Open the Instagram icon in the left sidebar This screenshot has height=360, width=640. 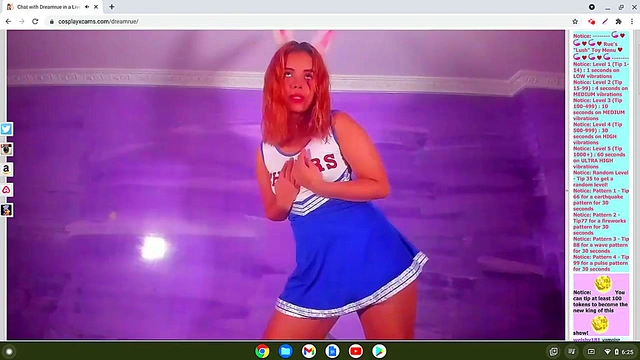6,149
